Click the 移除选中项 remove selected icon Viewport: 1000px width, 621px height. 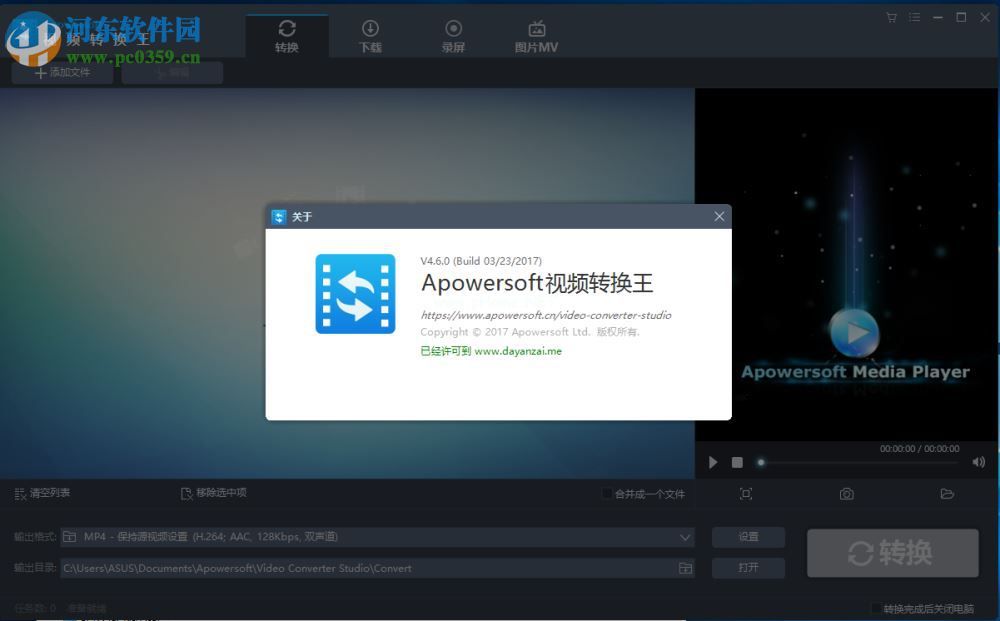tap(186, 493)
